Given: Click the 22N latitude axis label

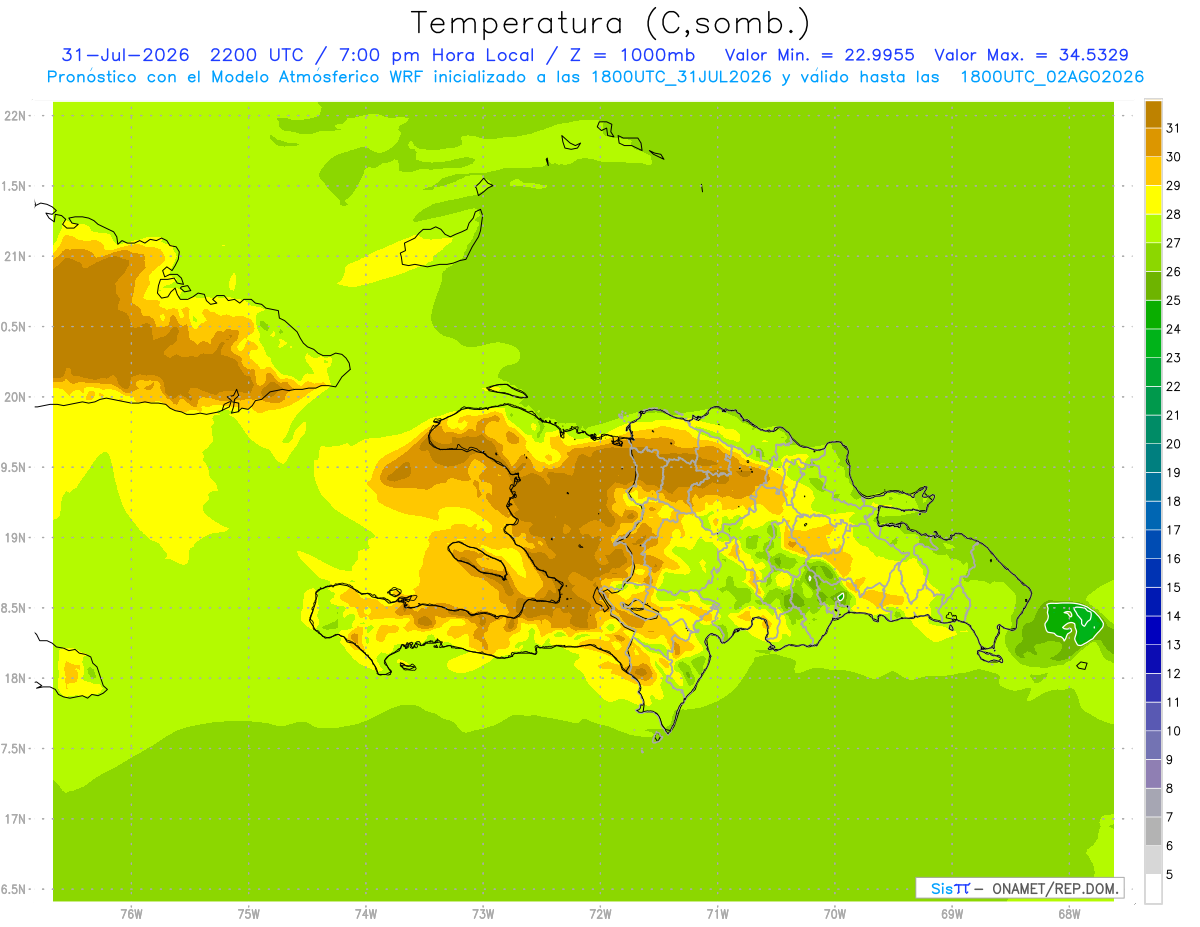Looking at the screenshot, I should (15, 116).
